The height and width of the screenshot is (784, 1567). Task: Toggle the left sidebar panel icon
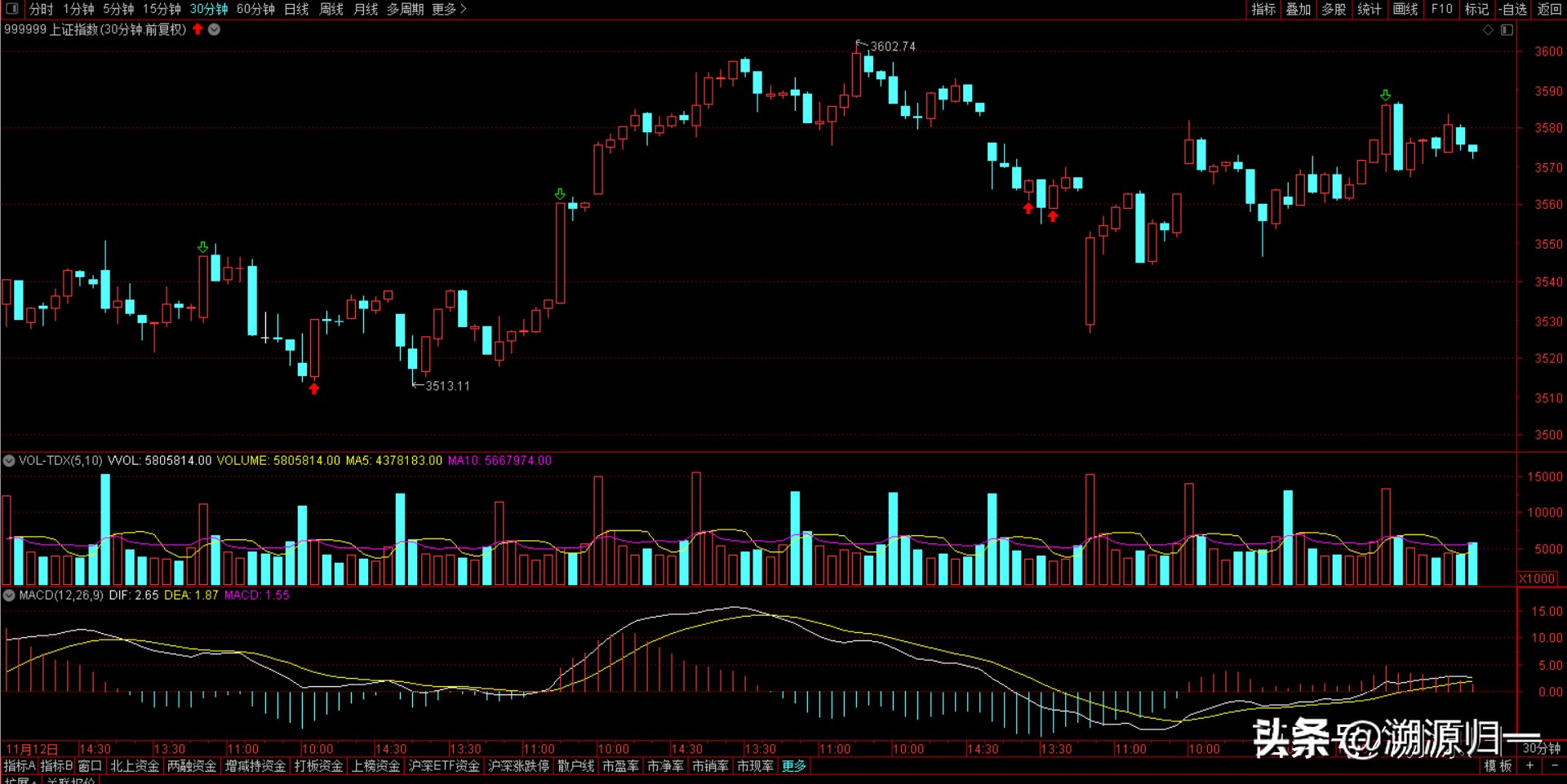click(12, 9)
